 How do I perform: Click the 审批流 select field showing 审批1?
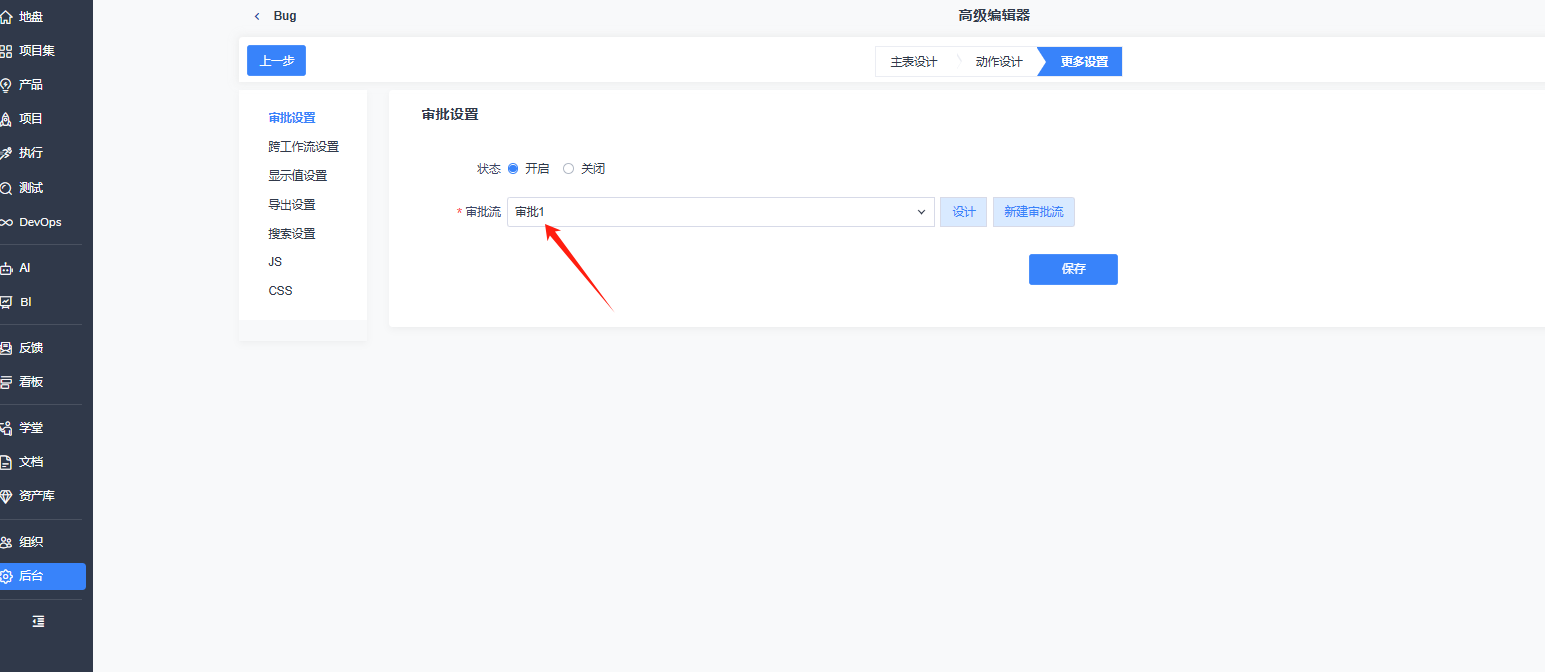point(721,212)
